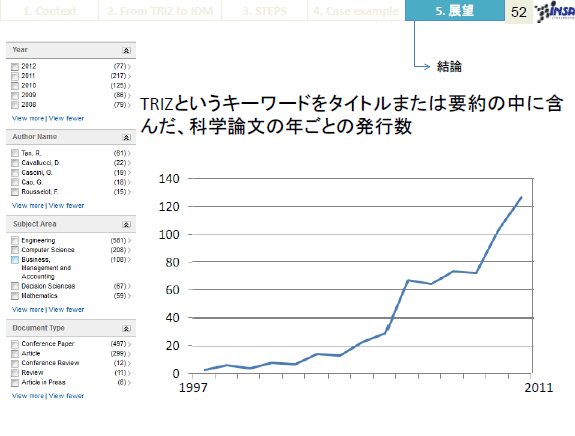Select the Conference Paper checkbox
The height and width of the screenshot is (436, 575).
15,344
